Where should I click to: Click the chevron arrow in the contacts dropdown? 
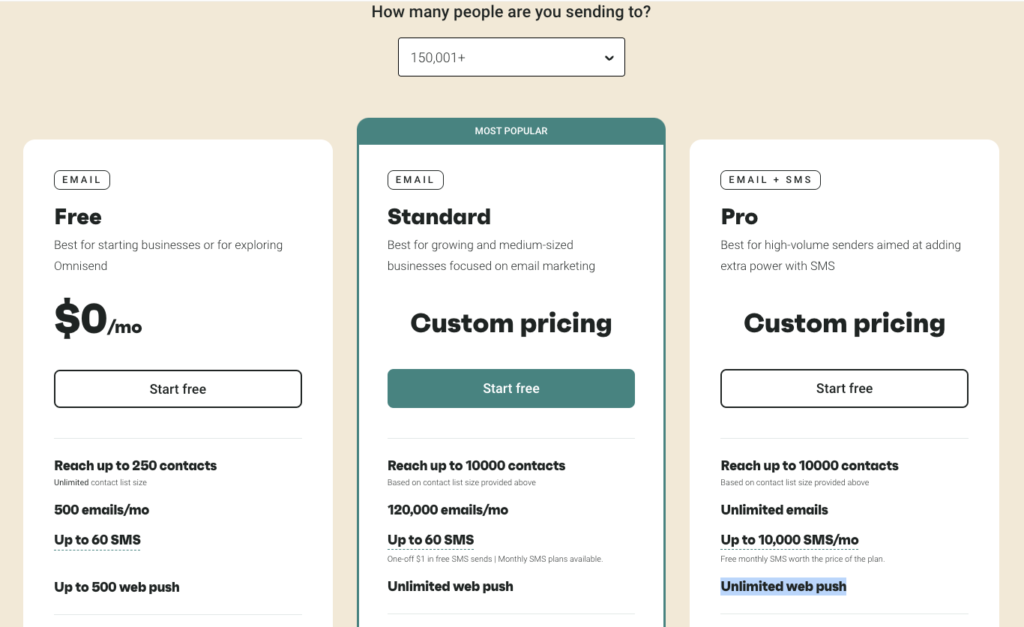pyautogui.click(x=609, y=58)
